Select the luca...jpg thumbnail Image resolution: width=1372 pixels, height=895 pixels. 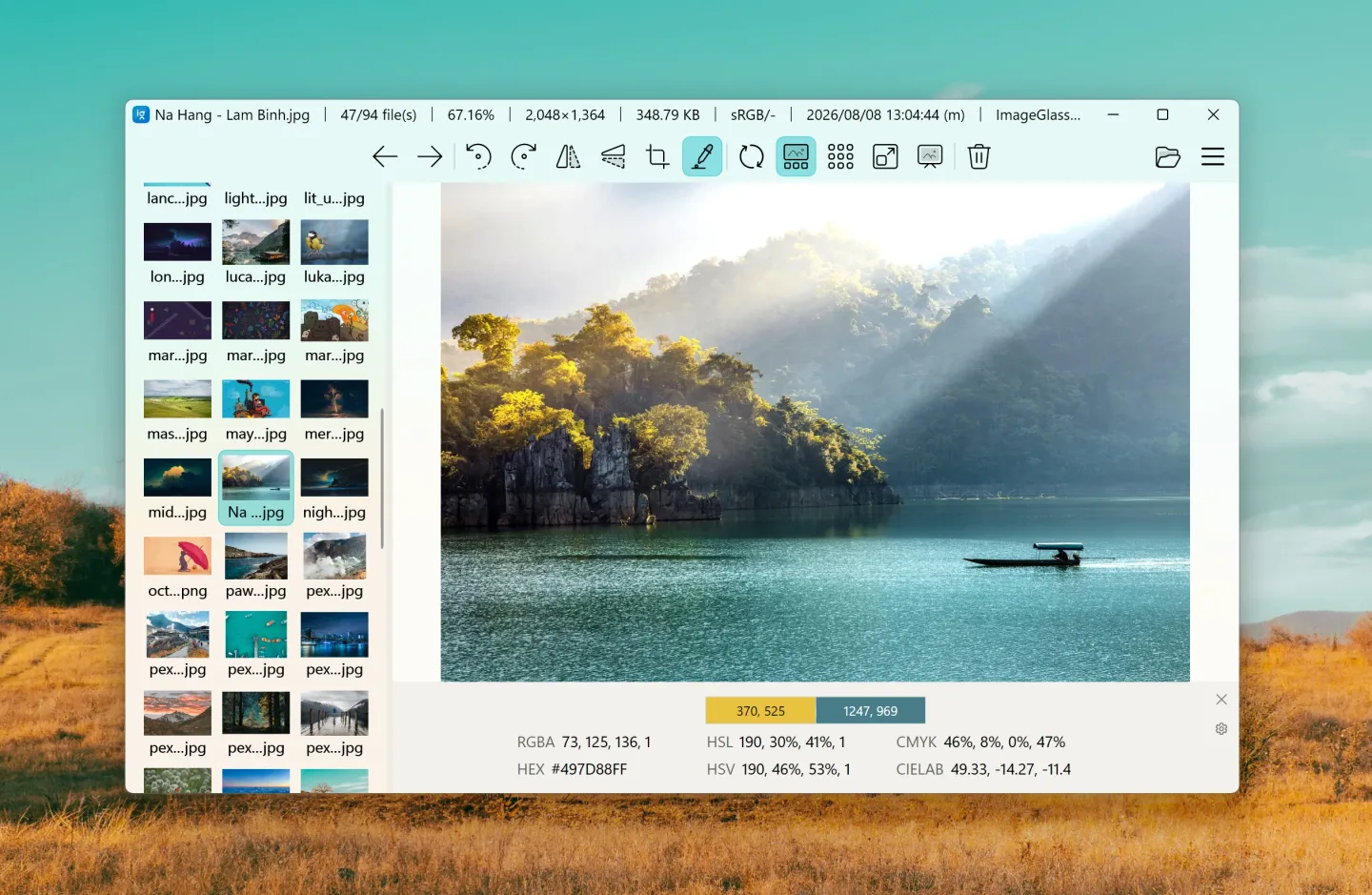click(255, 254)
